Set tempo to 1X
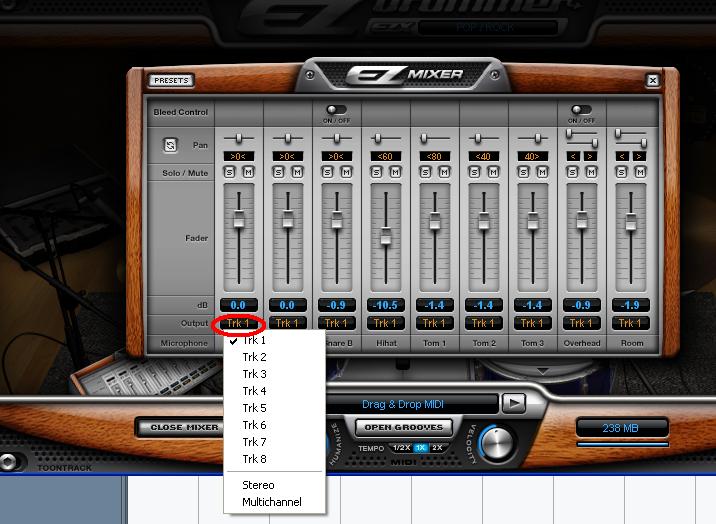This screenshot has height=524, width=716. [421, 448]
